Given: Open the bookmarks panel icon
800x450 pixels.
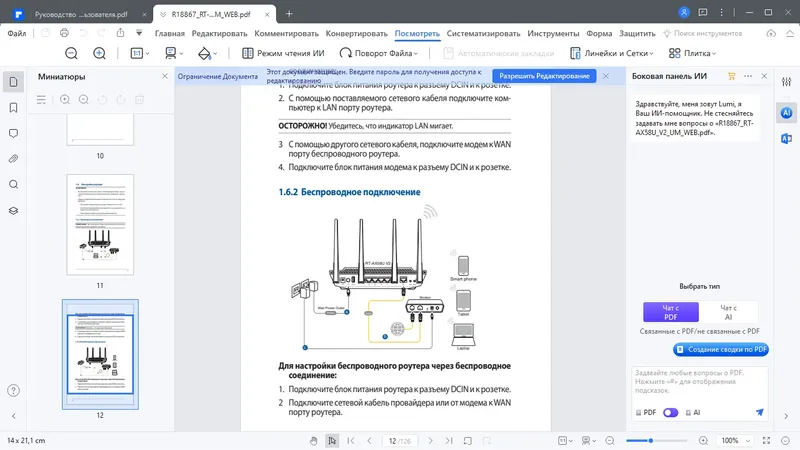Looking at the screenshot, I should point(14,108).
